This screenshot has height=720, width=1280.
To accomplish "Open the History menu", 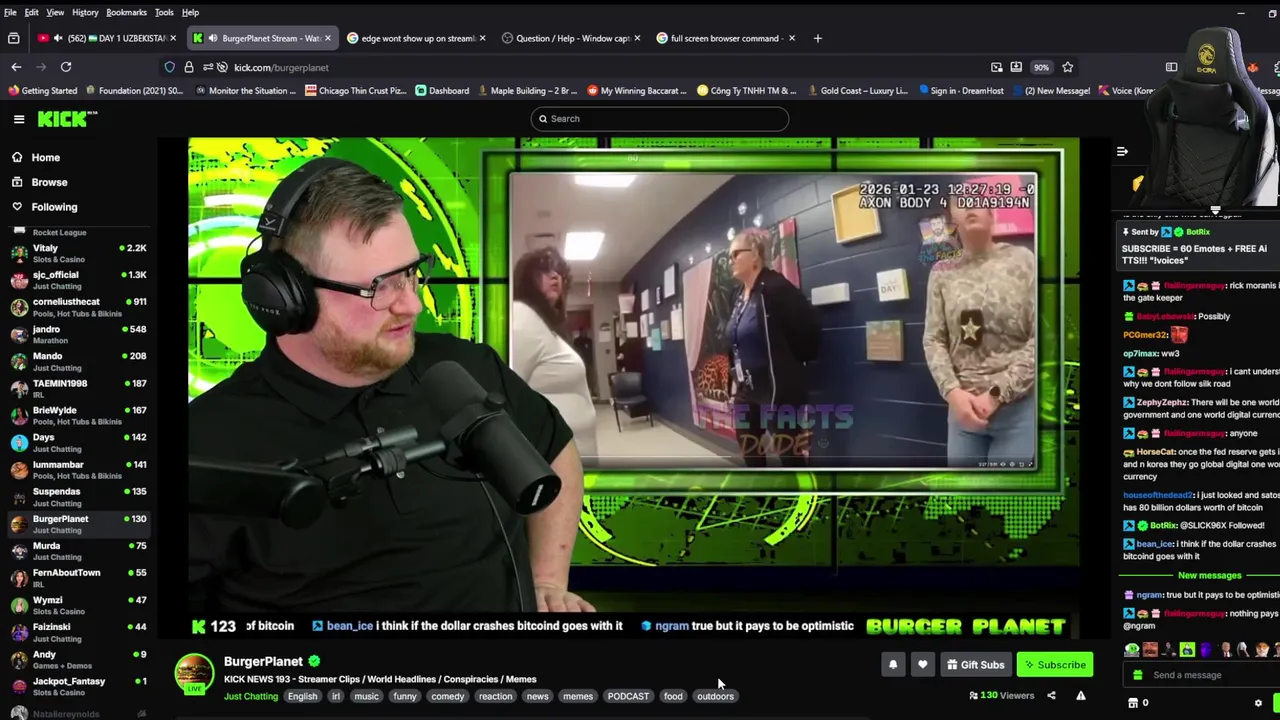I will pyautogui.click(x=85, y=12).
